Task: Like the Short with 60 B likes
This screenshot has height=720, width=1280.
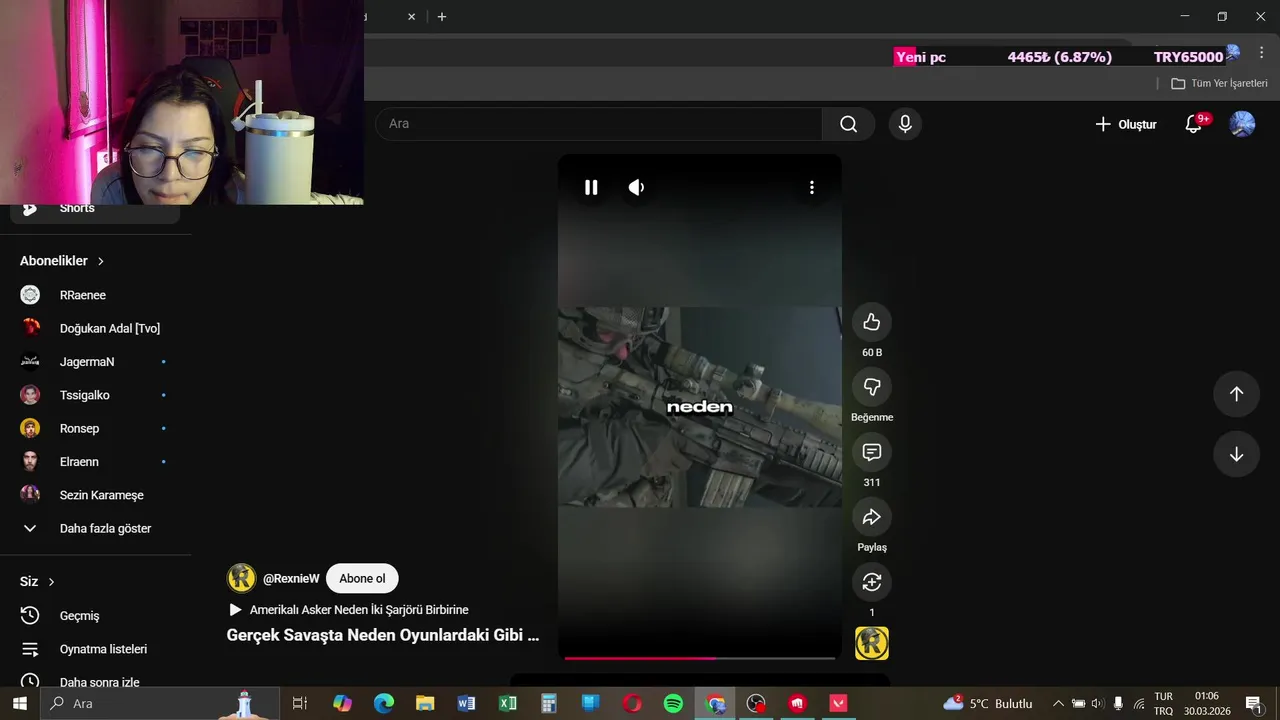Action: (x=872, y=322)
